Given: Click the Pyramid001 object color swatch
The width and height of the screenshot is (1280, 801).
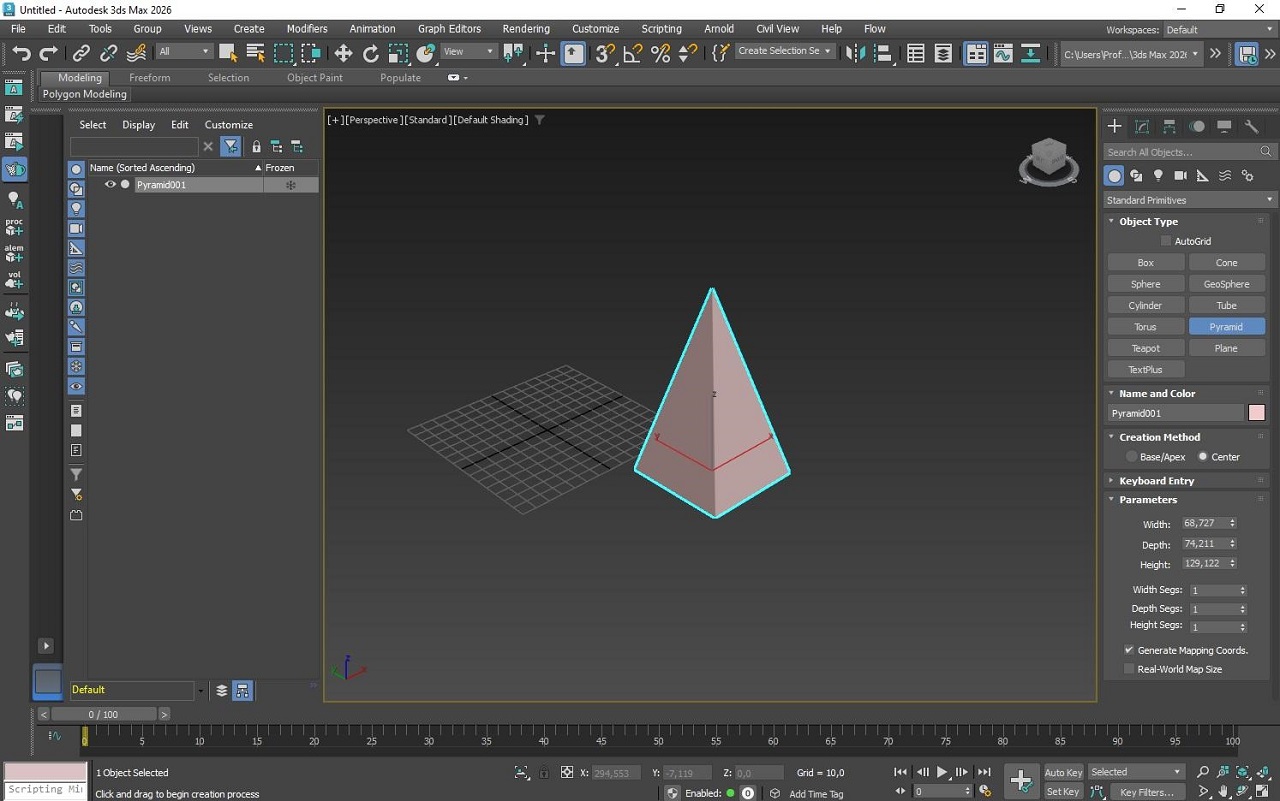Looking at the screenshot, I should click(1257, 413).
